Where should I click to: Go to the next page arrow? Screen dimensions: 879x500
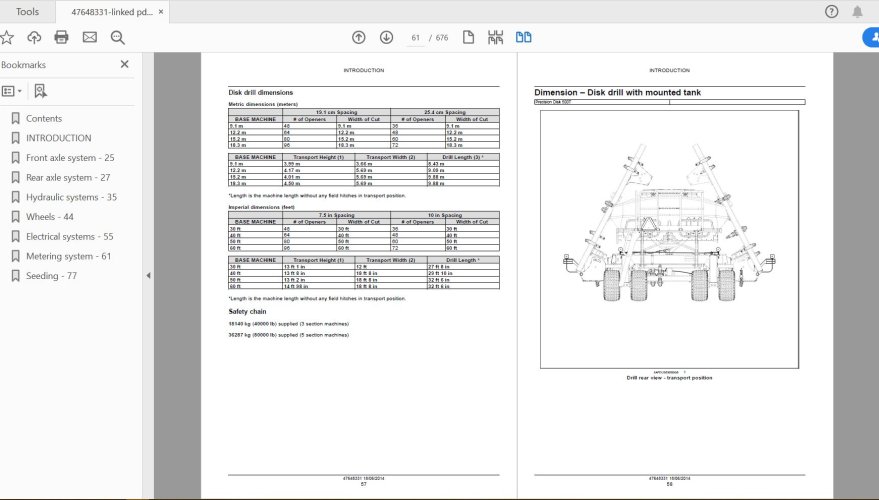386,38
